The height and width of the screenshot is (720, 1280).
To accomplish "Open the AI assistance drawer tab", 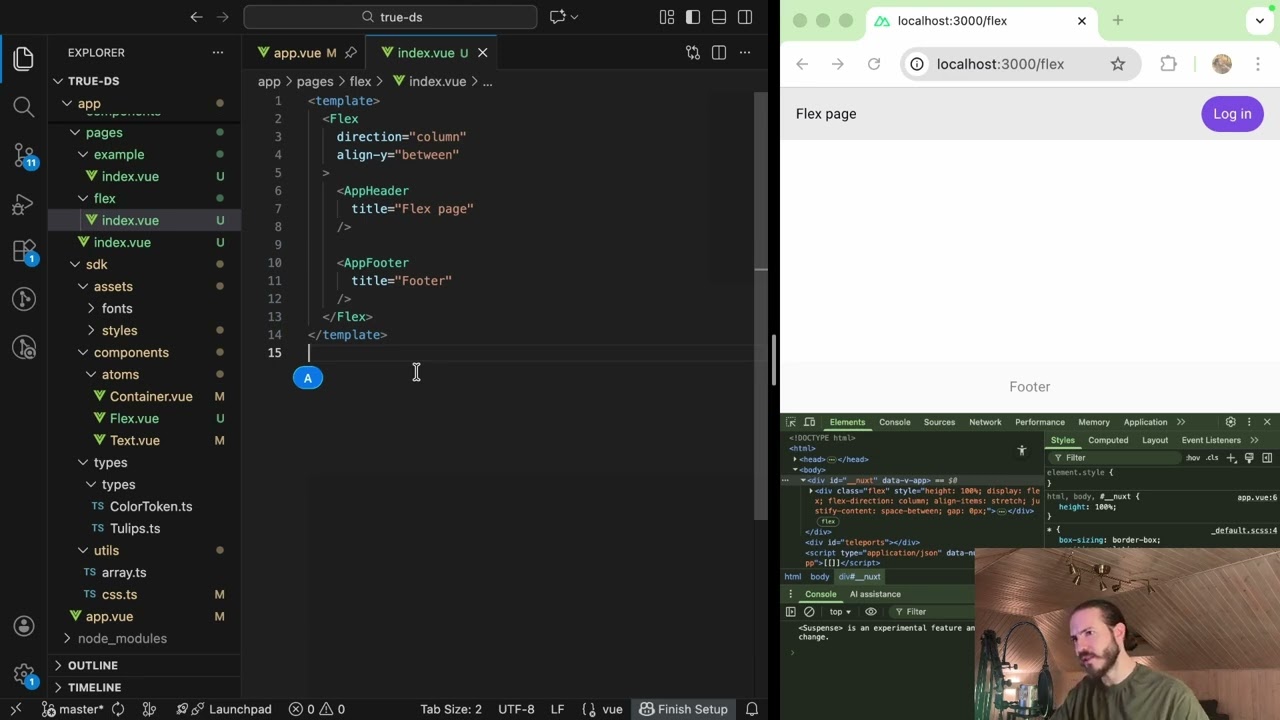I will [875, 594].
